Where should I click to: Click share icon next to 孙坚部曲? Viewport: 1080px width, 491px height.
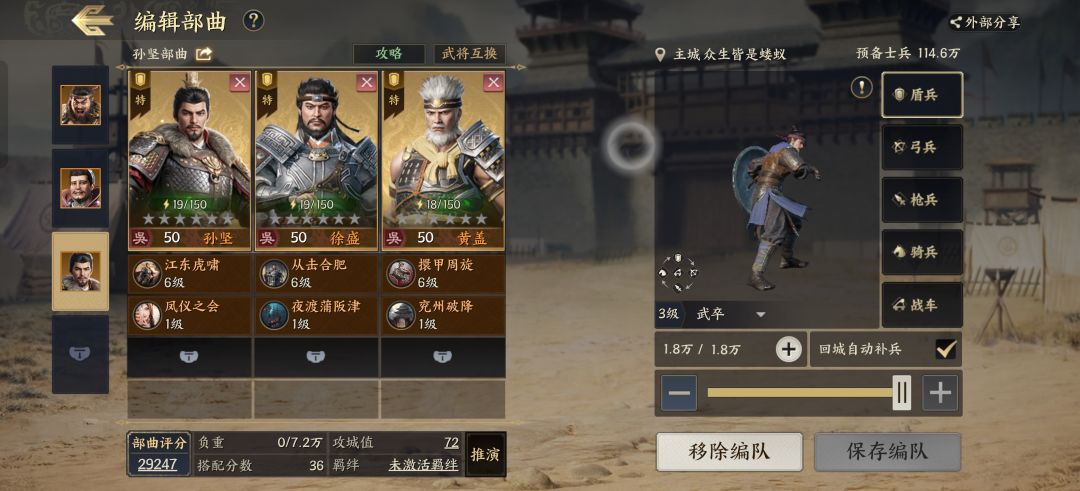point(204,54)
